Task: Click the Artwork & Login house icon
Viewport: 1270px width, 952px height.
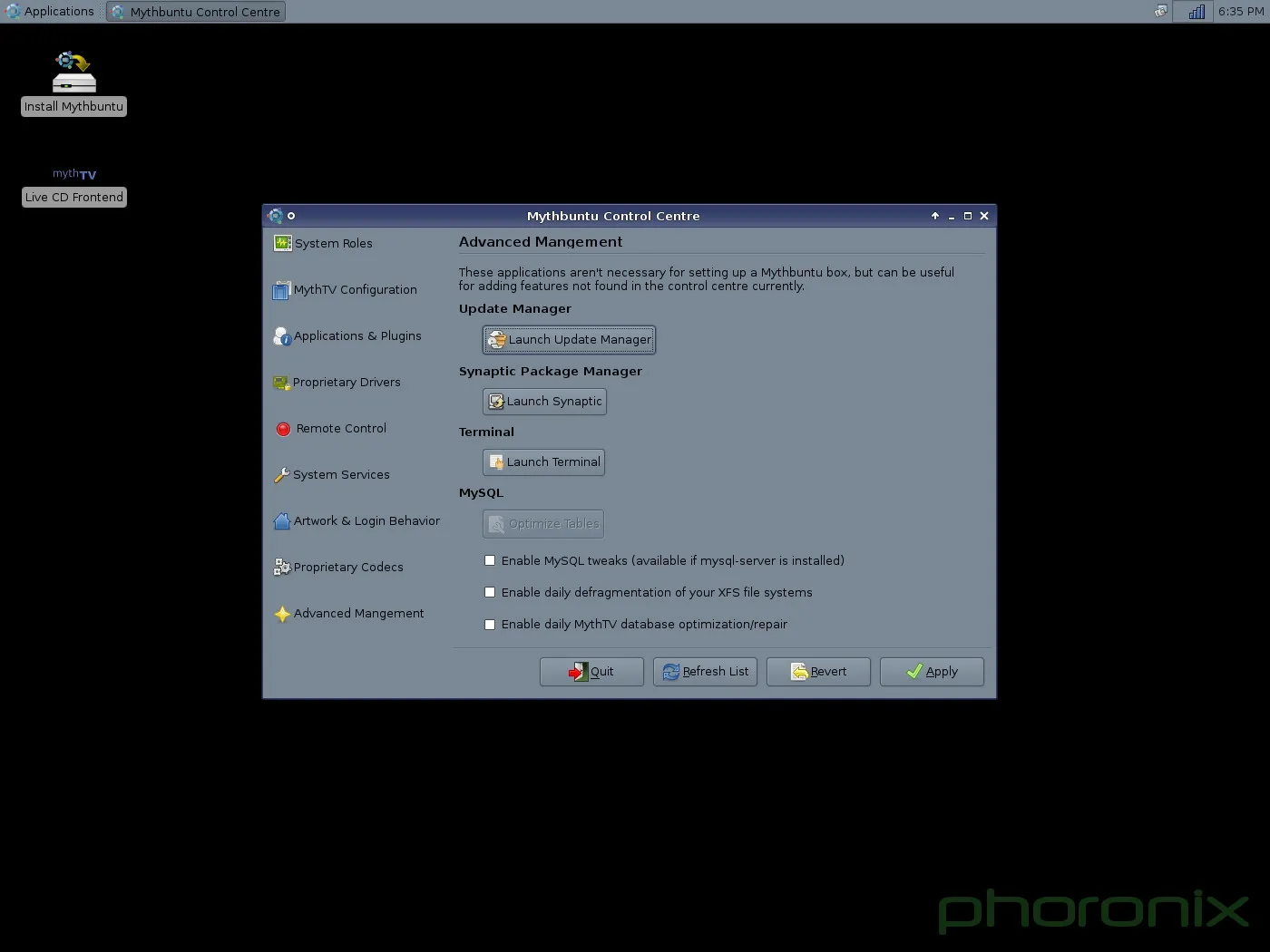Action: [282, 521]
